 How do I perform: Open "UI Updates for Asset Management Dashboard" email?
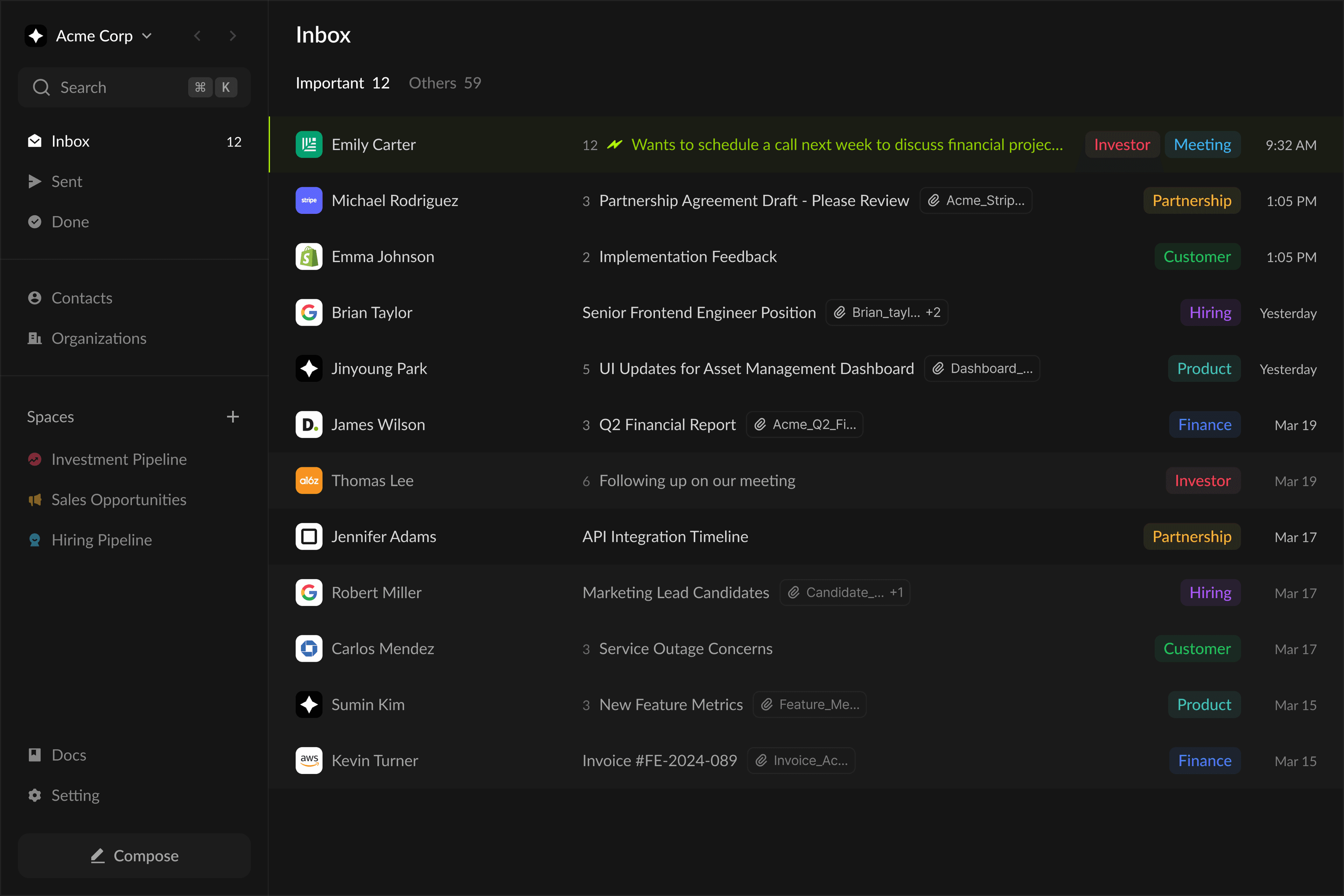click(x=757, y=369)
